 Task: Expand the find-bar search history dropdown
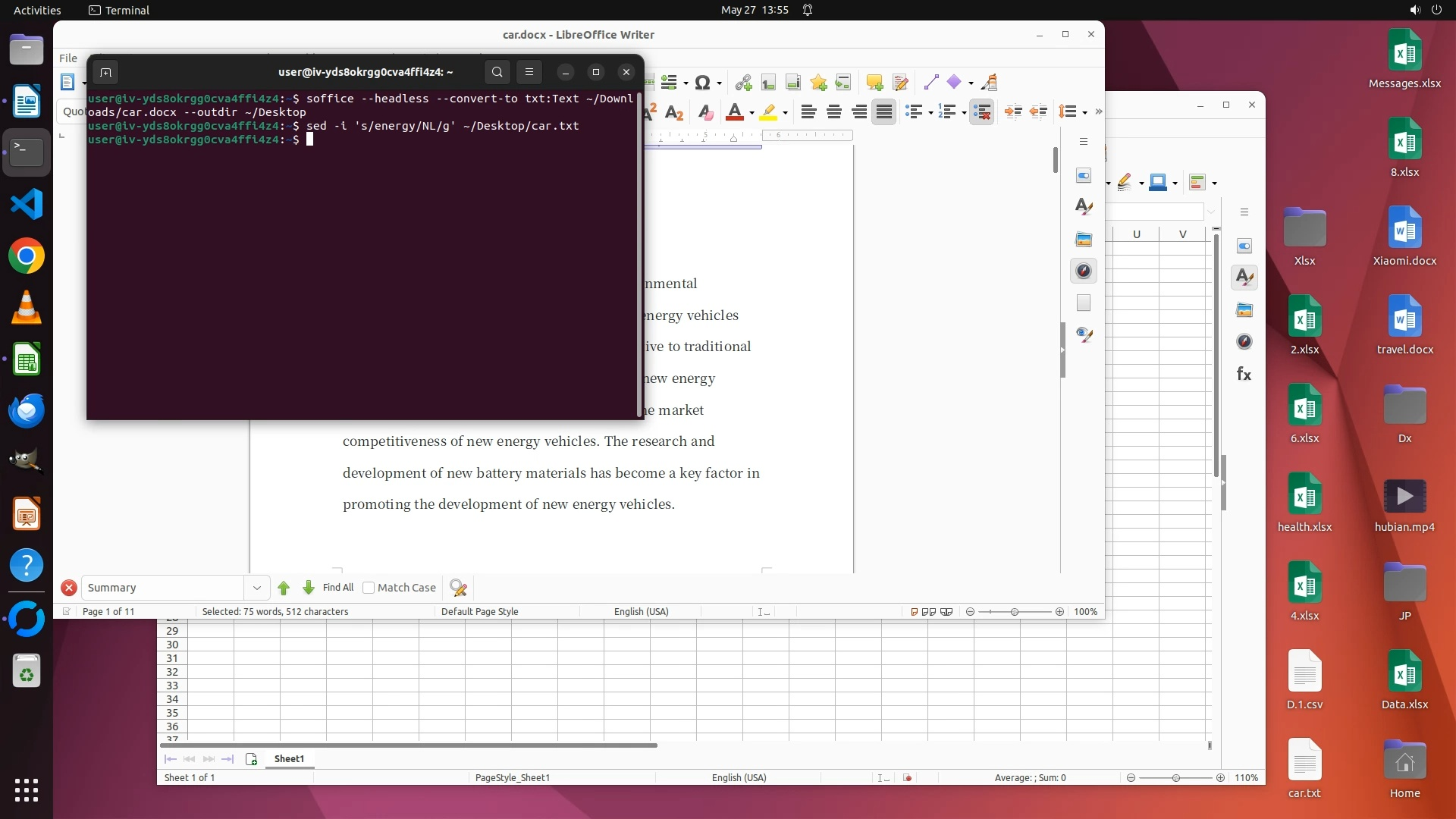tap(256, 588)
